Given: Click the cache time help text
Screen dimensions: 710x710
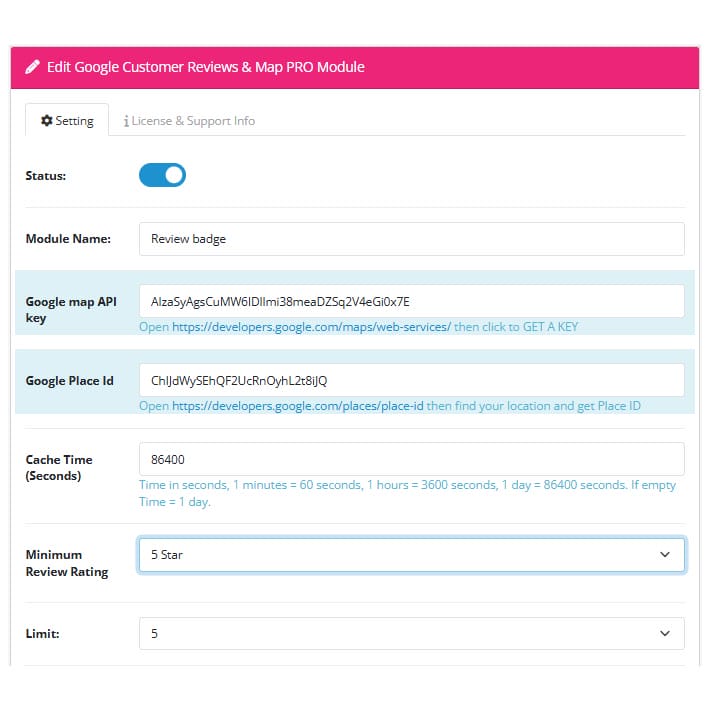Looking at the screenshot, I should [408, 493].
